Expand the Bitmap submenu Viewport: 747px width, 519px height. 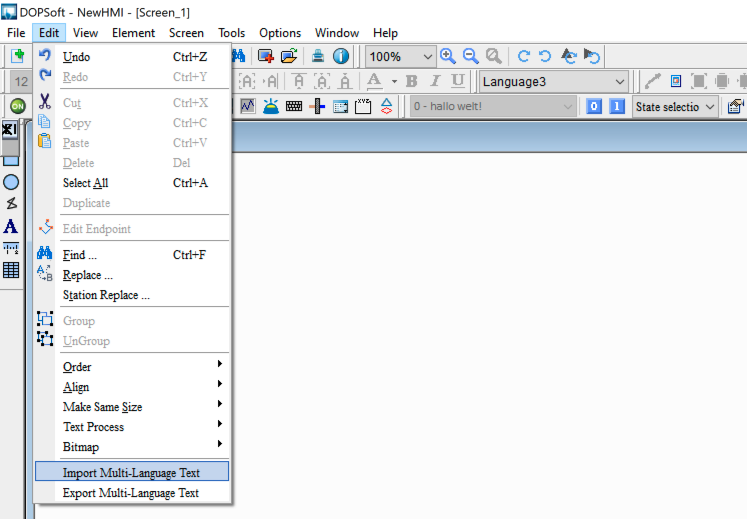point(132,447)
